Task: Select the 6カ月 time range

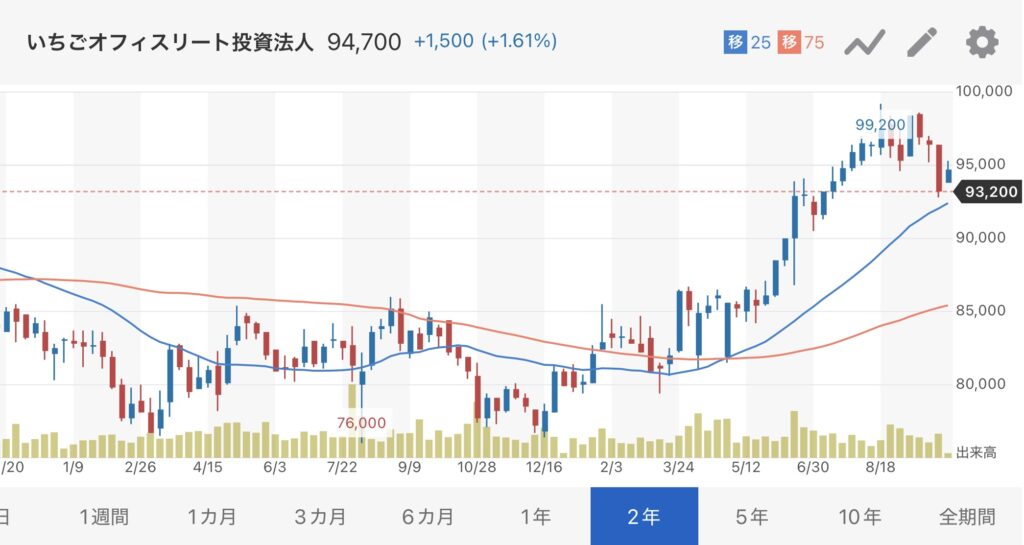Action: click(x=427, y=517)
